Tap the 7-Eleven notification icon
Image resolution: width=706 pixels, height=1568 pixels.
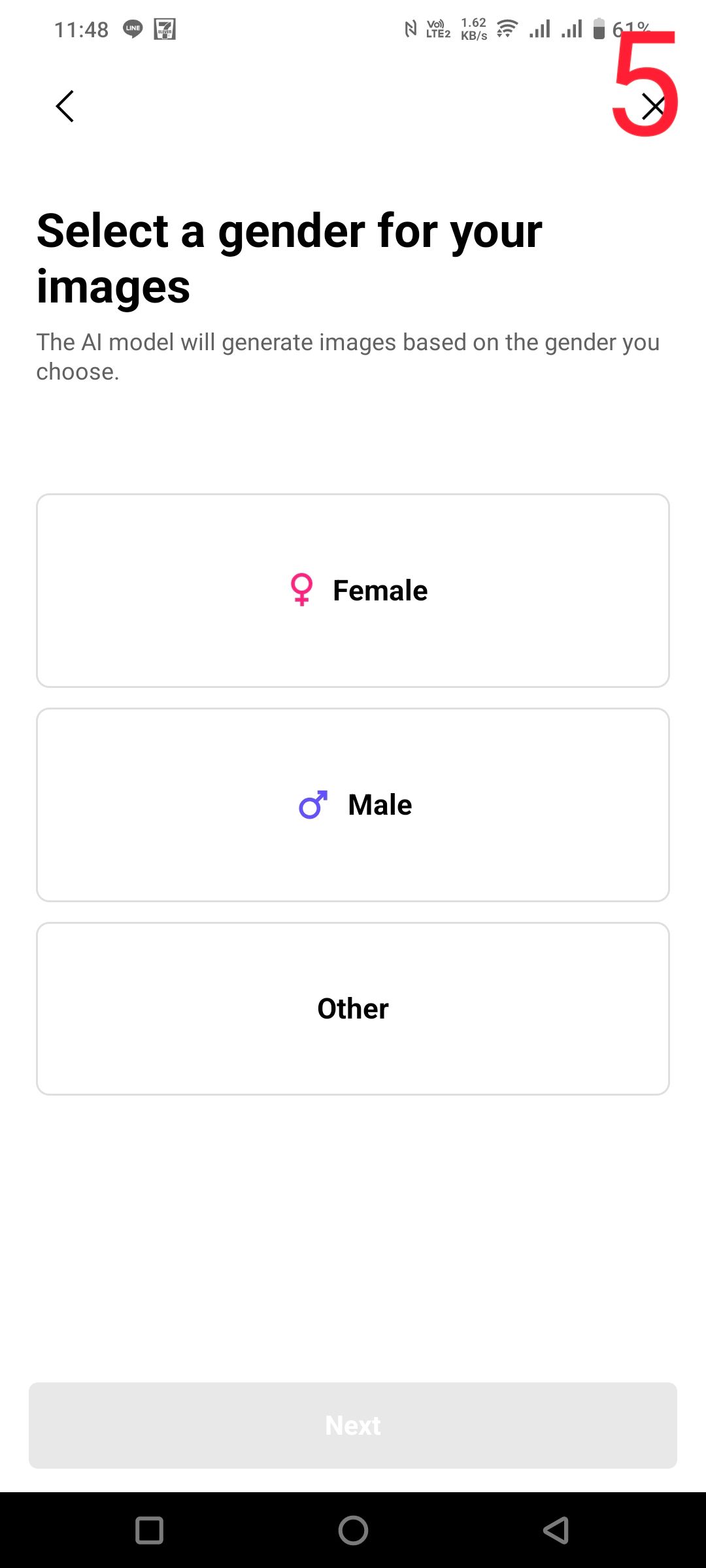(165, 29)
